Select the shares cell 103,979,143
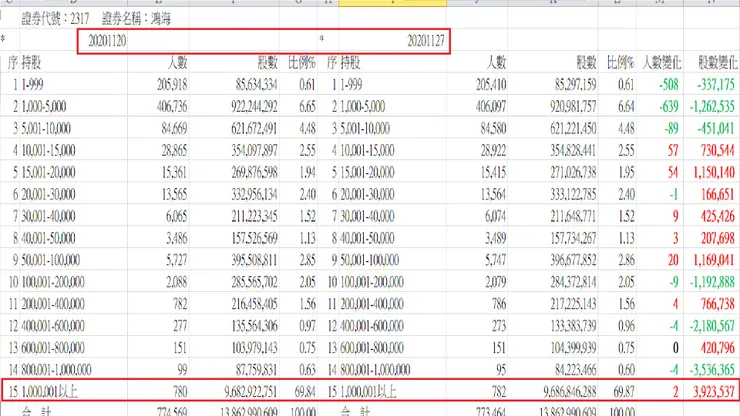 pyautogui.click(x=254, y=348)
